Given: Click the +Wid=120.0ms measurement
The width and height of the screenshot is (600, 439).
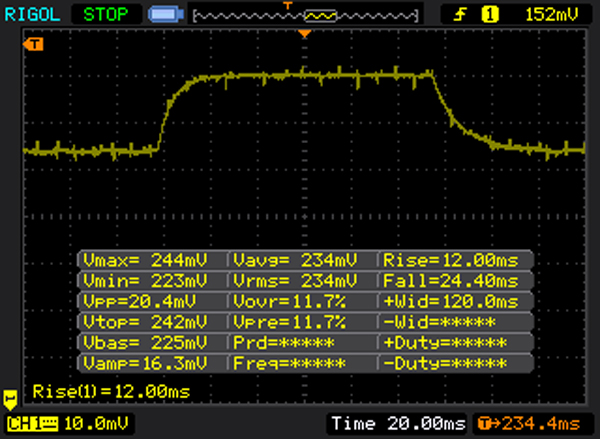Looking at the screenshot, I should coord(451,302).
